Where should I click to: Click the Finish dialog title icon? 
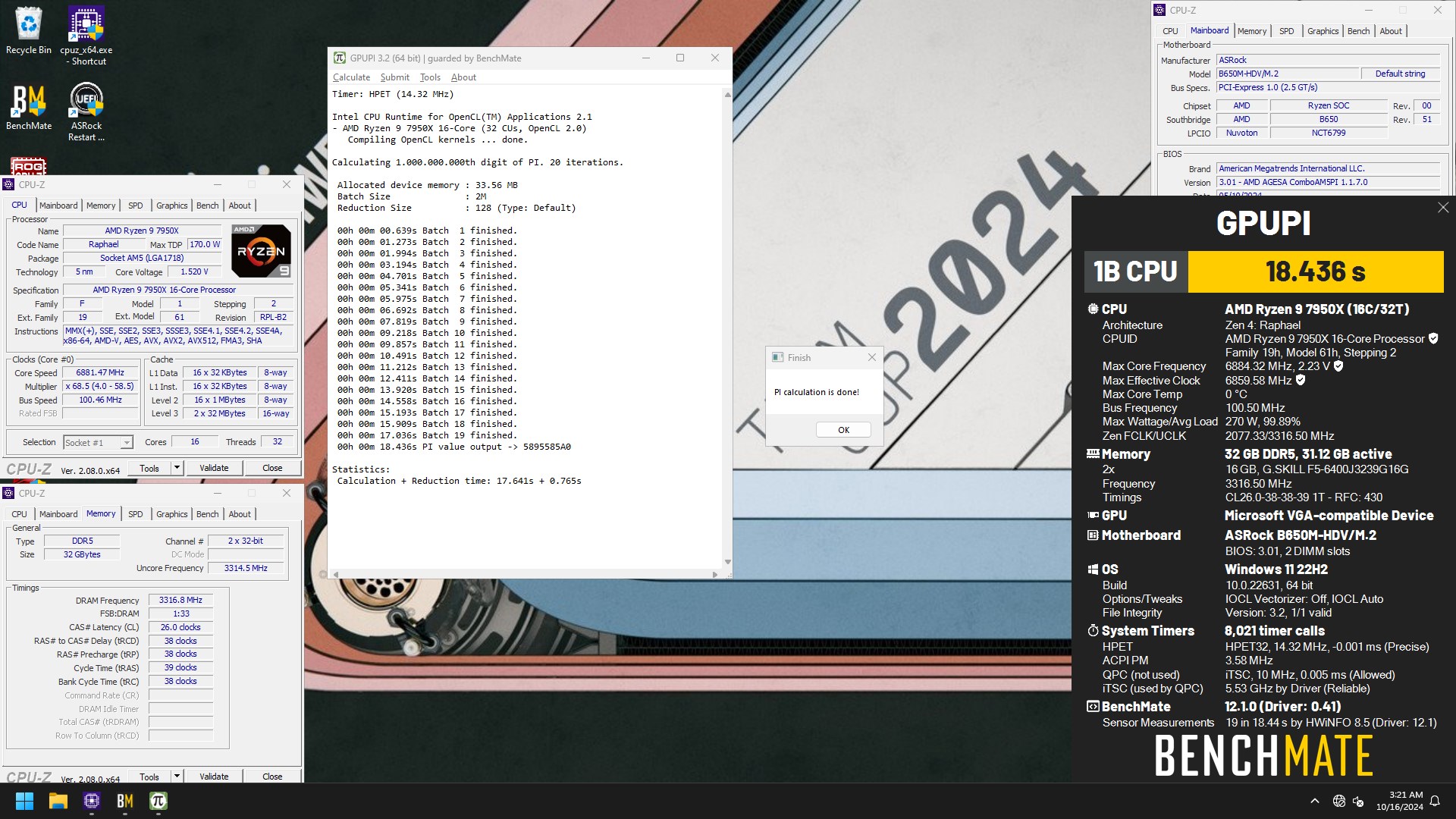777,357
